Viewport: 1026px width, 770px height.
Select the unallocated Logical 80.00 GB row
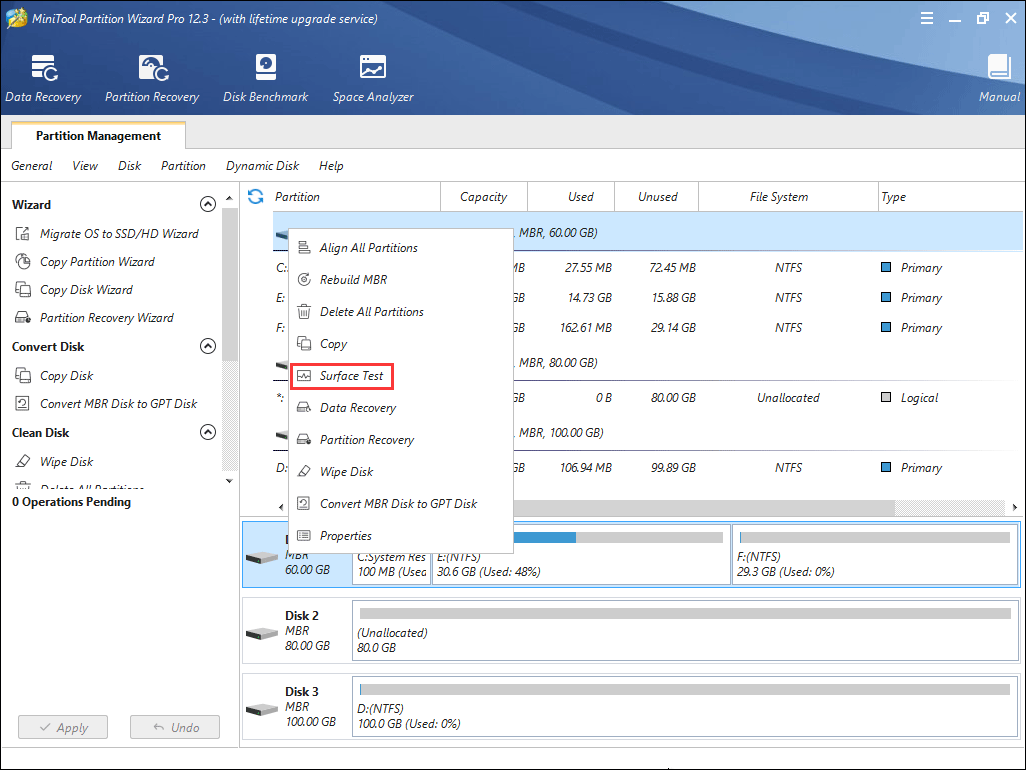pos(648,398)
